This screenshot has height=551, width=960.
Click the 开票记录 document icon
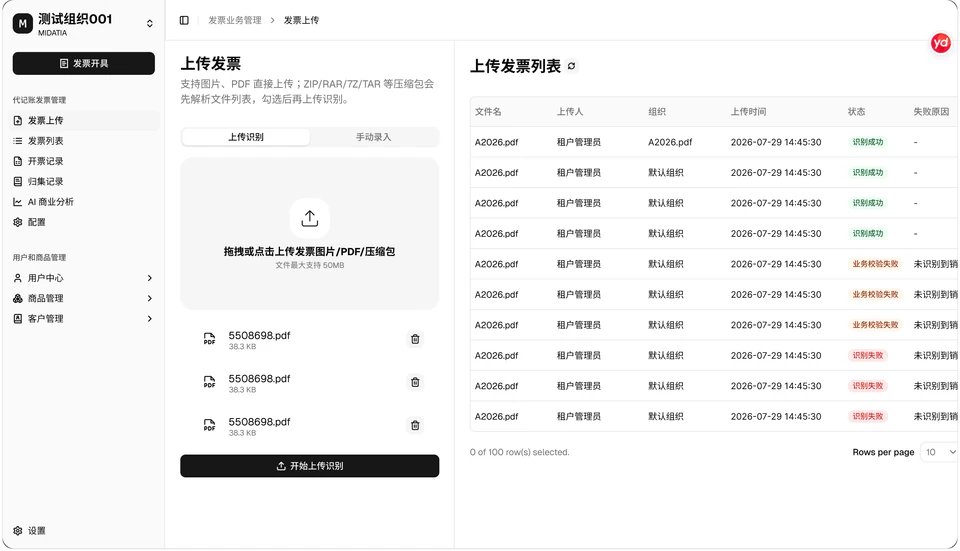pyautogui.click(x=18, y=161)
